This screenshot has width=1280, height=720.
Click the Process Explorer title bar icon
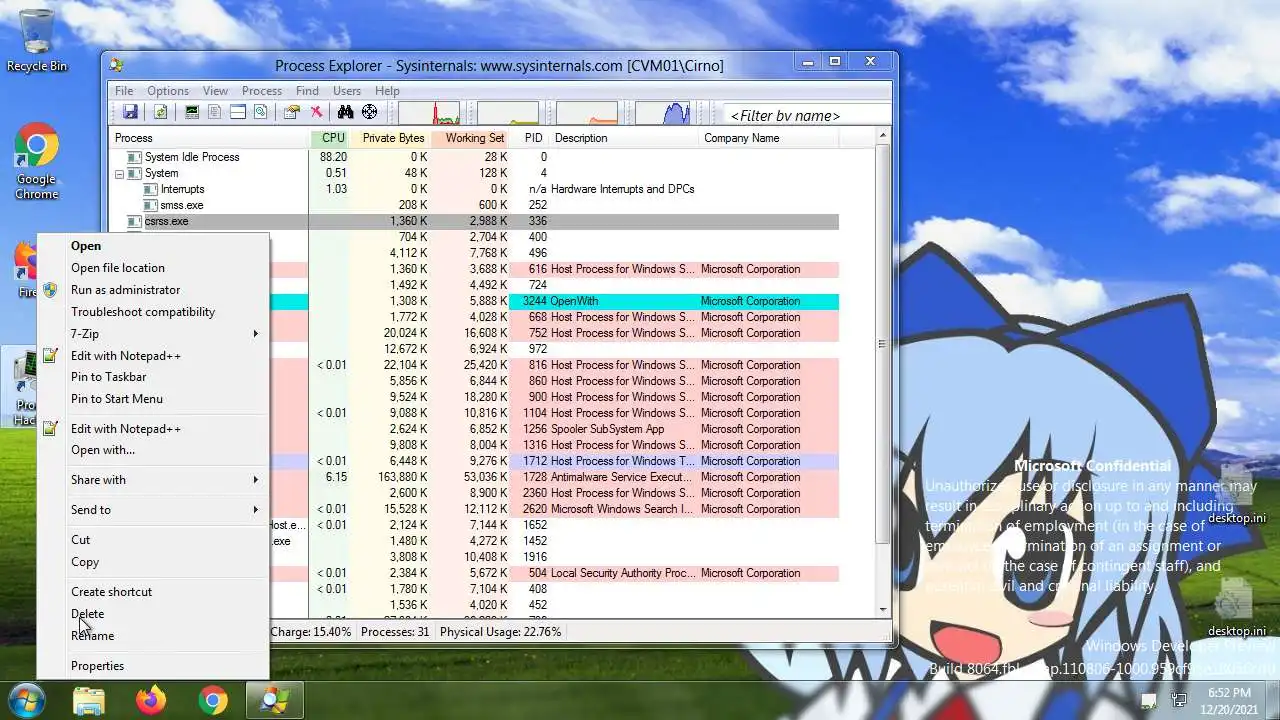117,66
